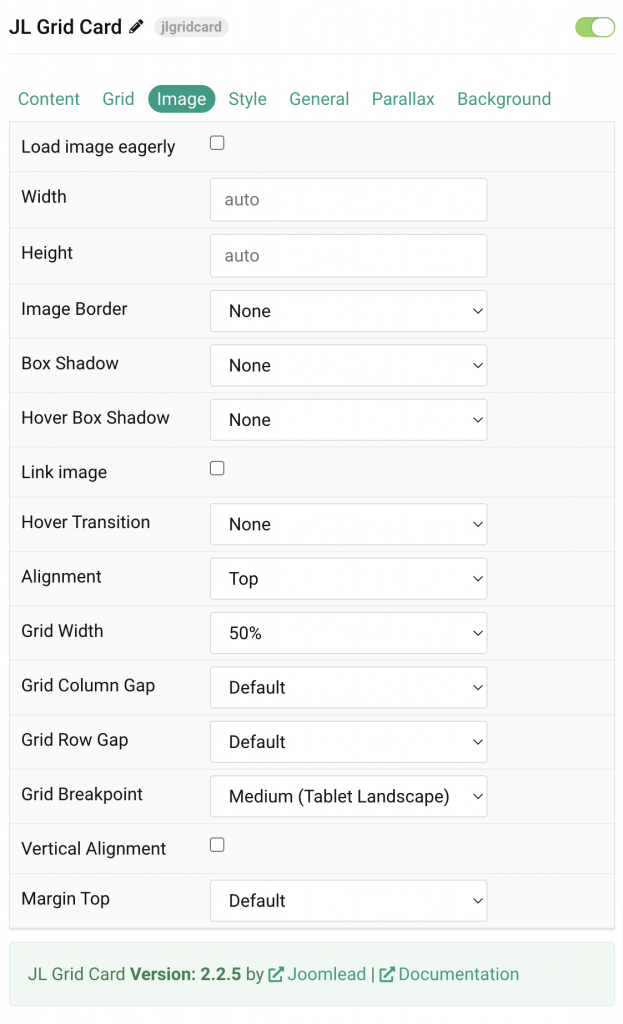The image size is (623, 1024).
Task: Enable the Load image eagerly checkbox
Action: coord(217,143)
